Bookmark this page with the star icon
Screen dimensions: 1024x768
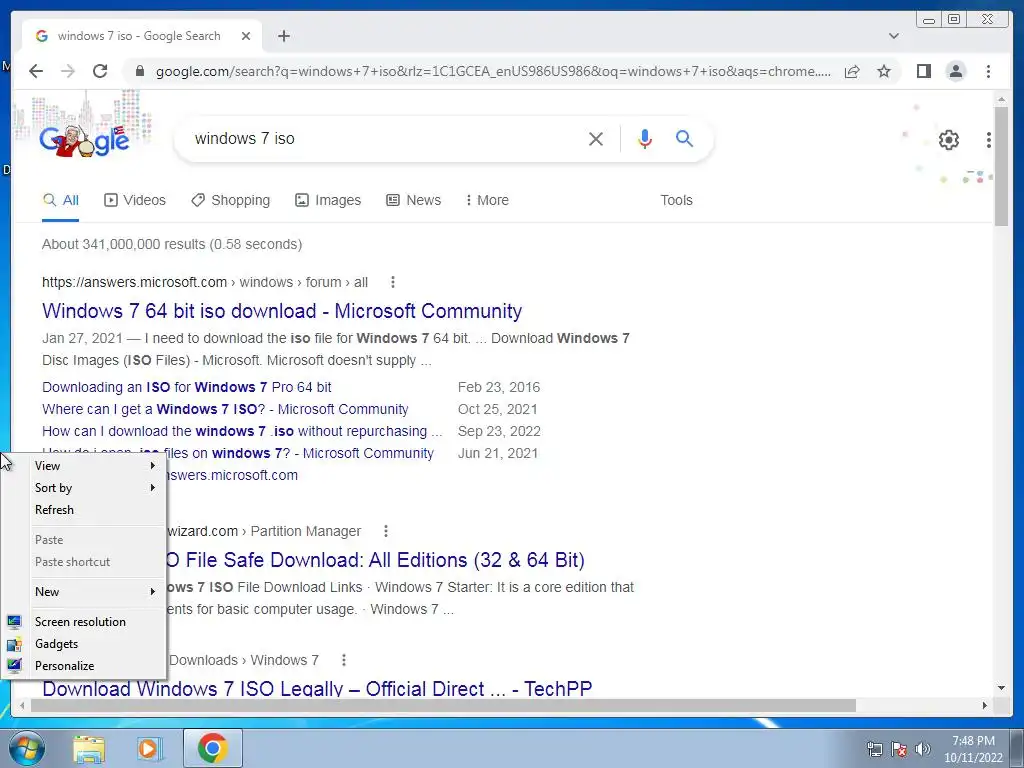tap(884, 71)
